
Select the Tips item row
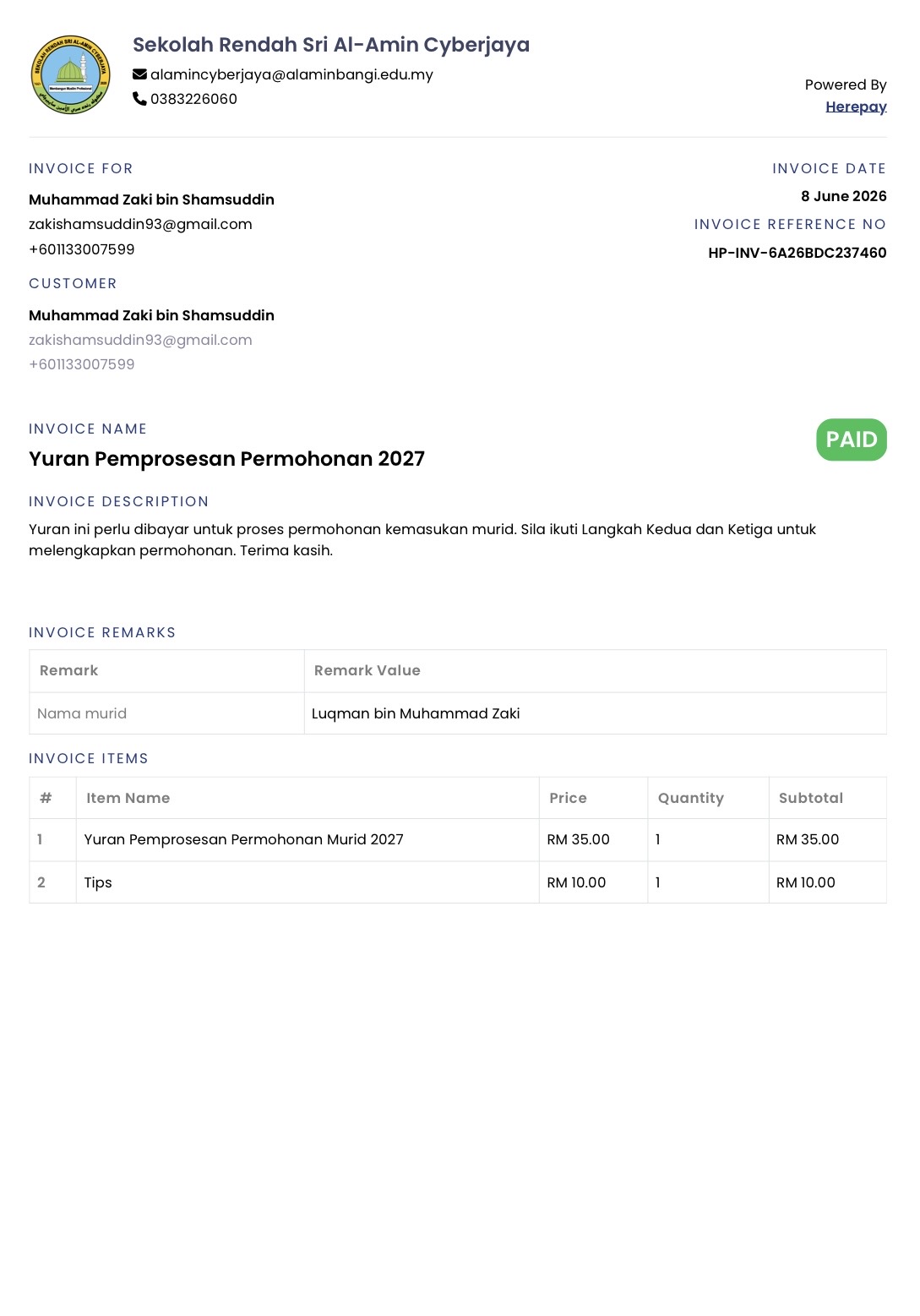pos(458,882)
